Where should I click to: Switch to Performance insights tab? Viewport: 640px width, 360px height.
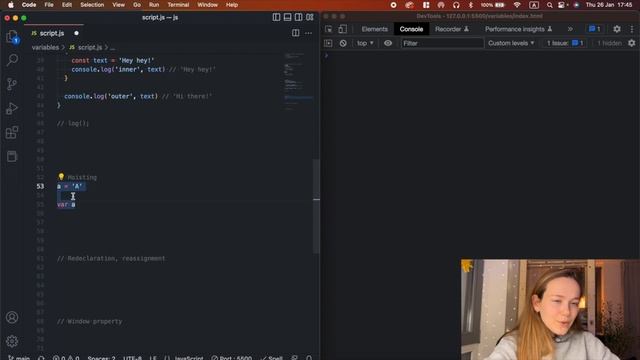tap(518, 29)
